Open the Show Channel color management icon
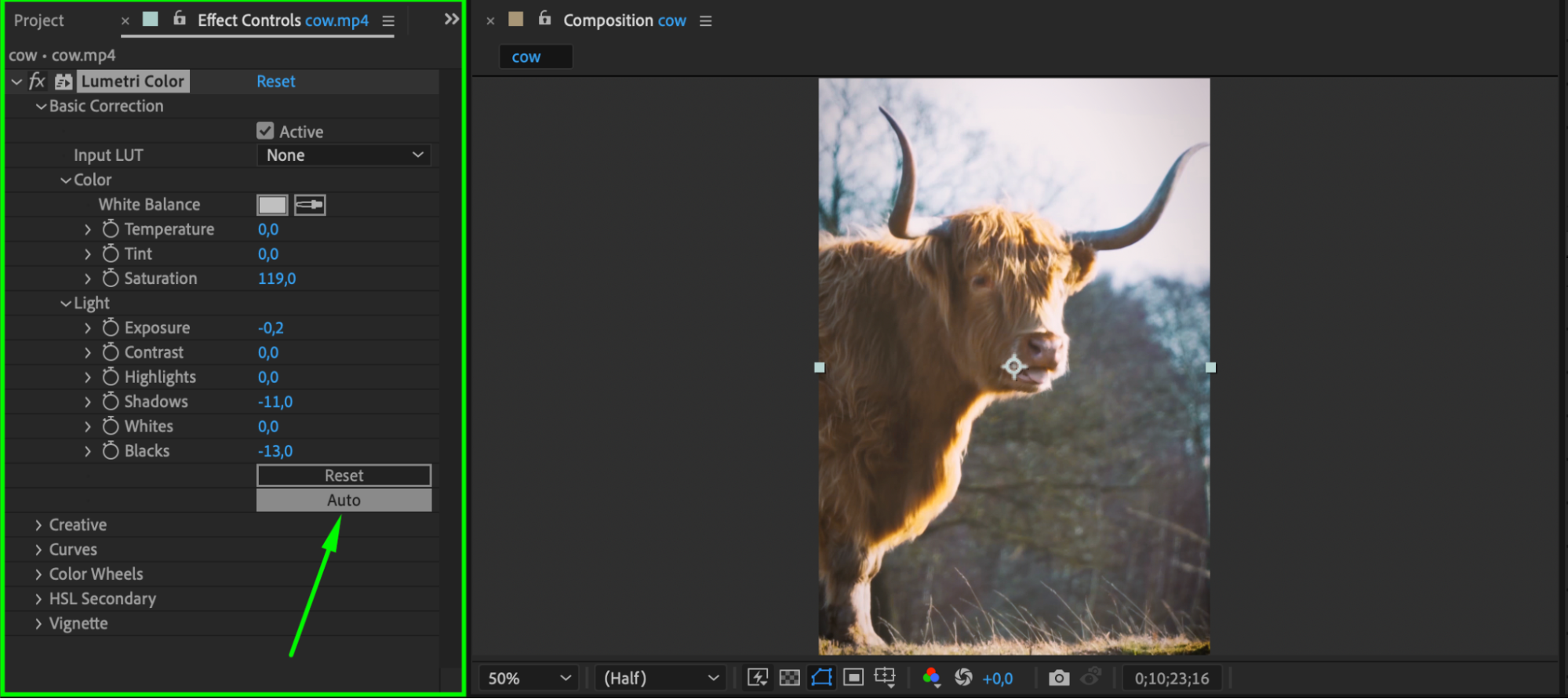 pos(931,678)
